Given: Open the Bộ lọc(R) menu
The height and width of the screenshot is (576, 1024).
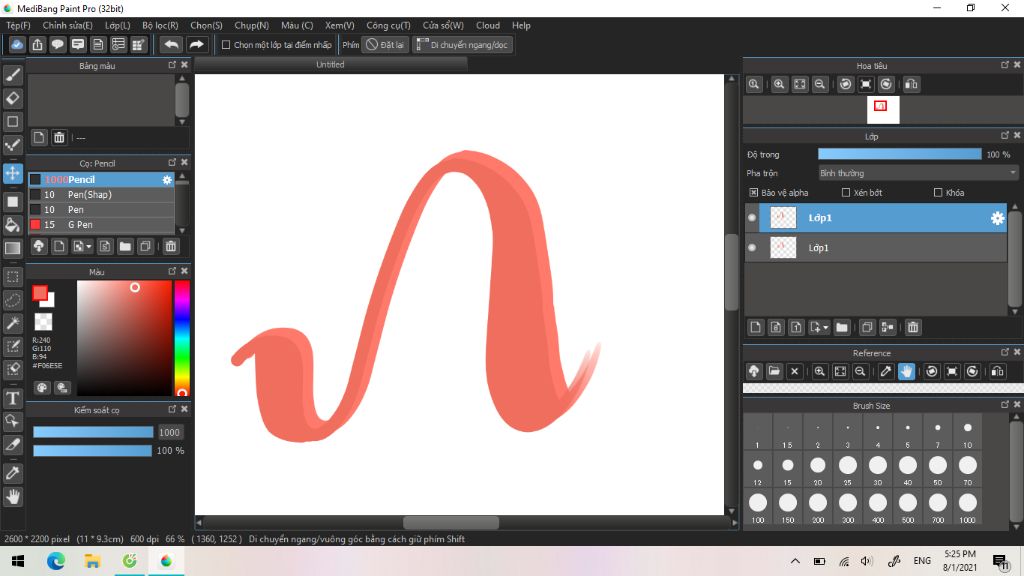Looking at the screenshot, I should point(160,25).
